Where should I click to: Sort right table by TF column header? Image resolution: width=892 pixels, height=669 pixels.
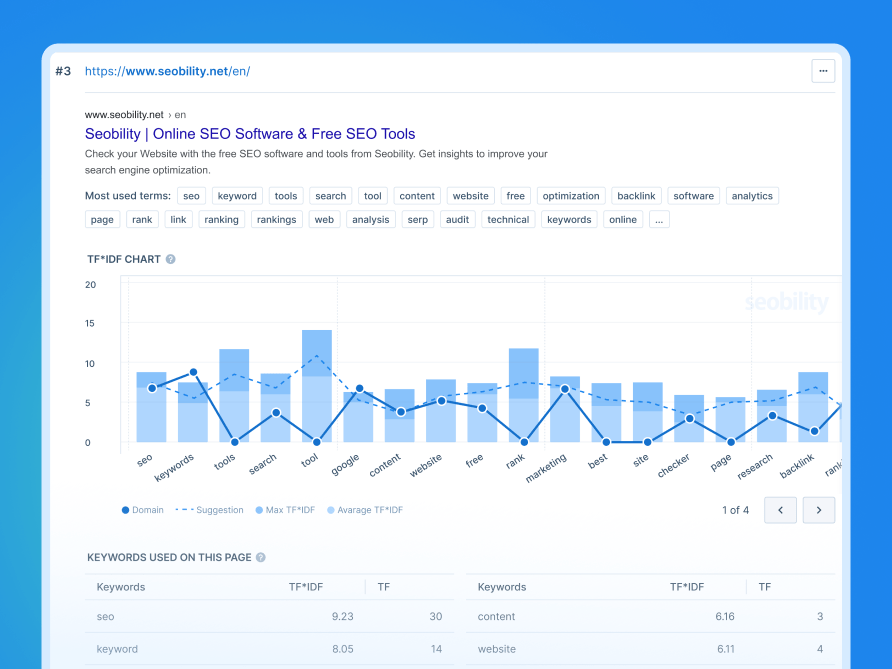[765, 587]
